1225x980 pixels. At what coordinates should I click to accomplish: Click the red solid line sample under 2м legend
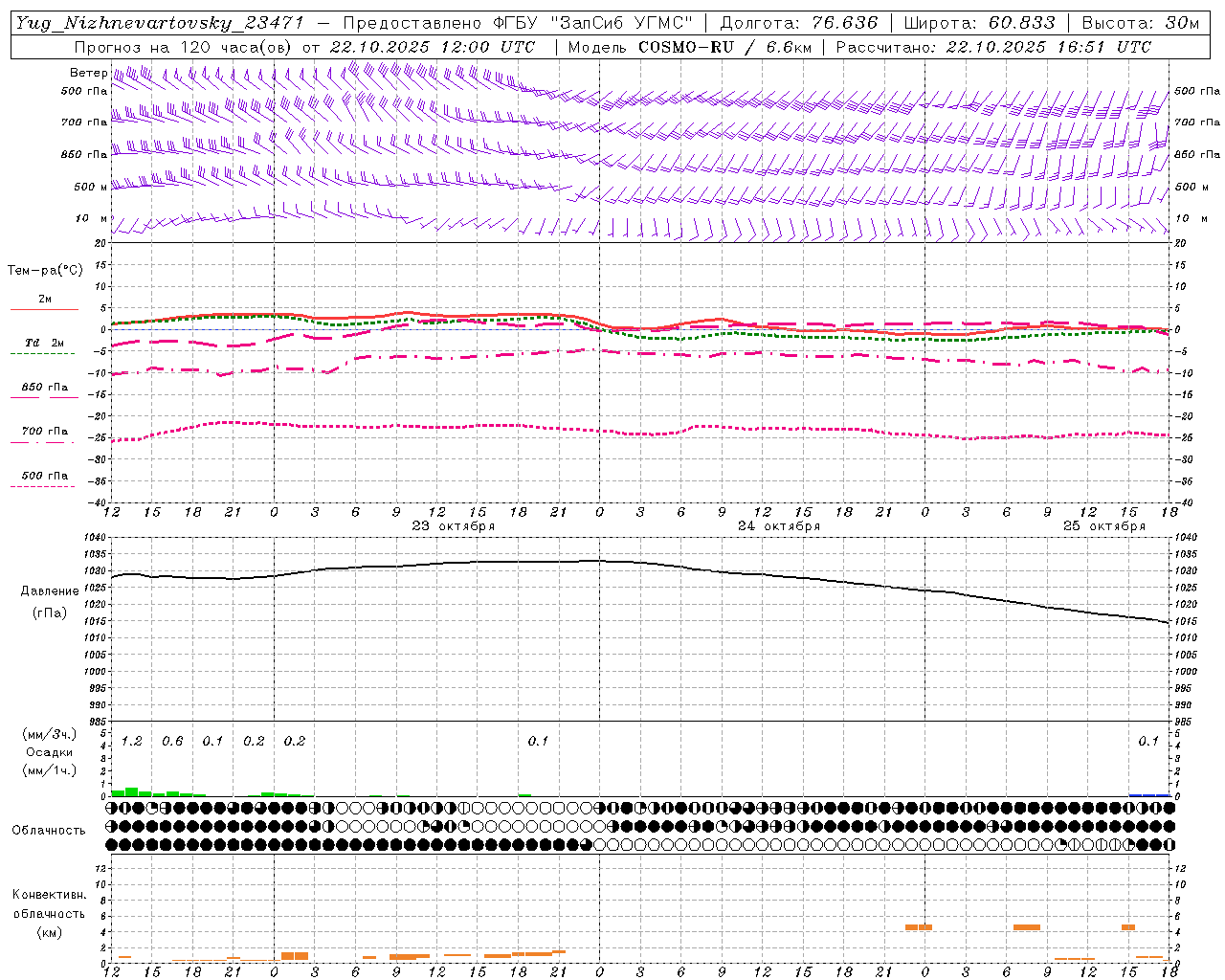[44, 309]
